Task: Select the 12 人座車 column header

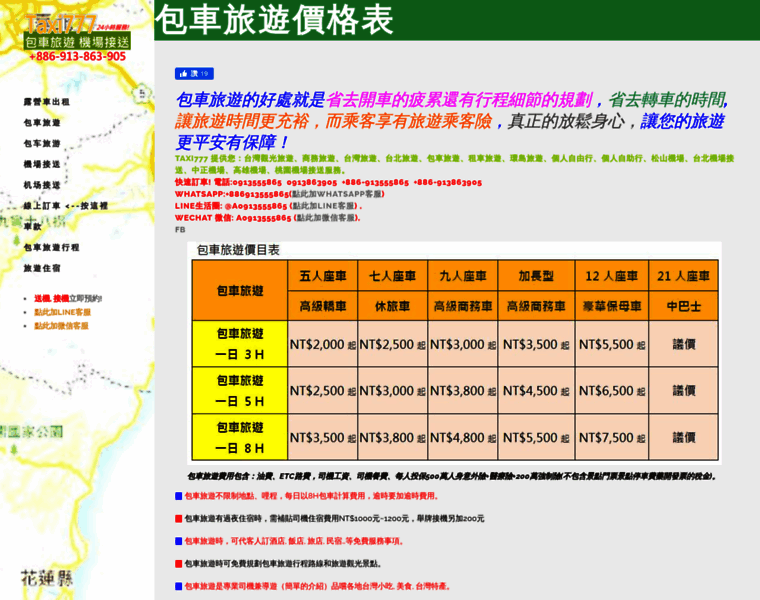Action: [612, 276]
